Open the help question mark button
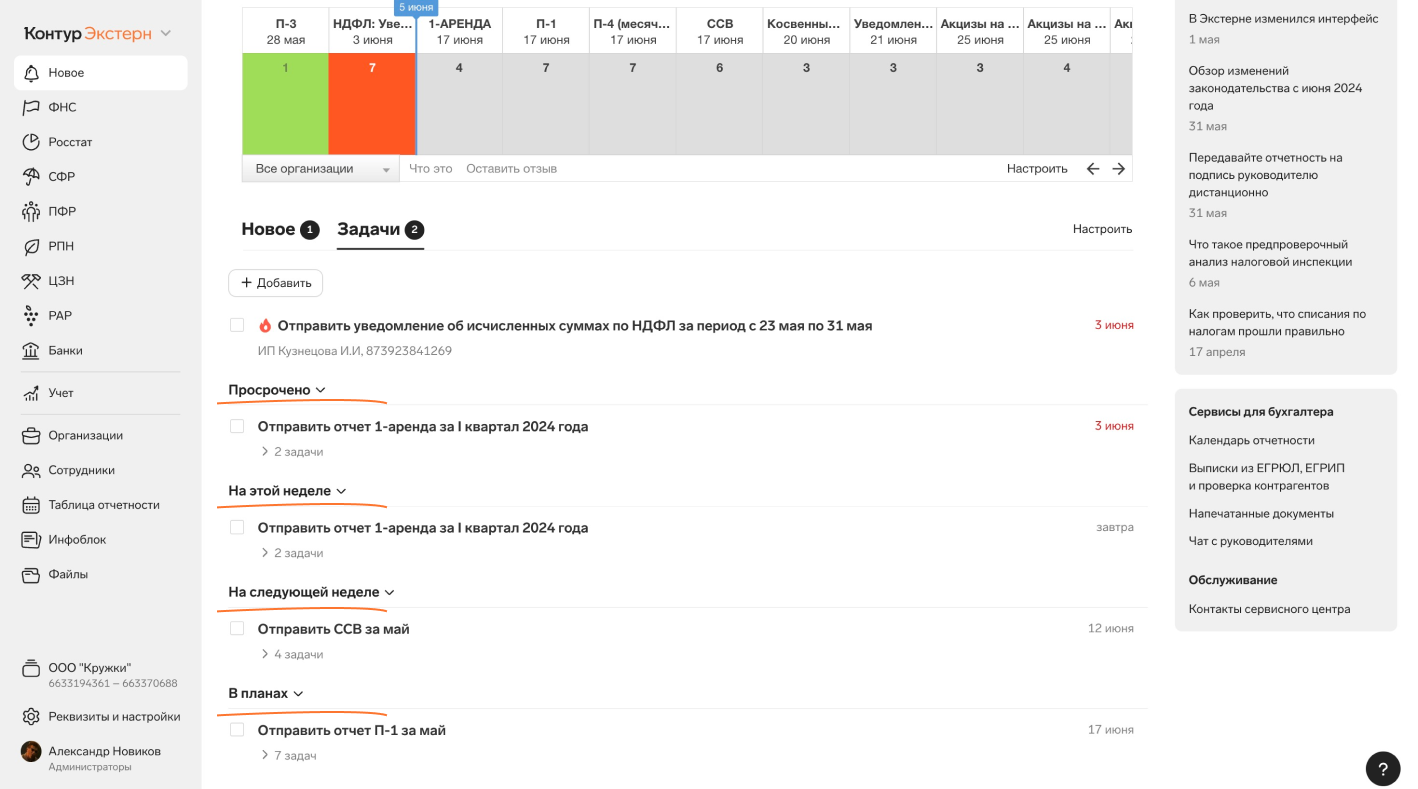Screen dimensions: 1418x789 1383,769
